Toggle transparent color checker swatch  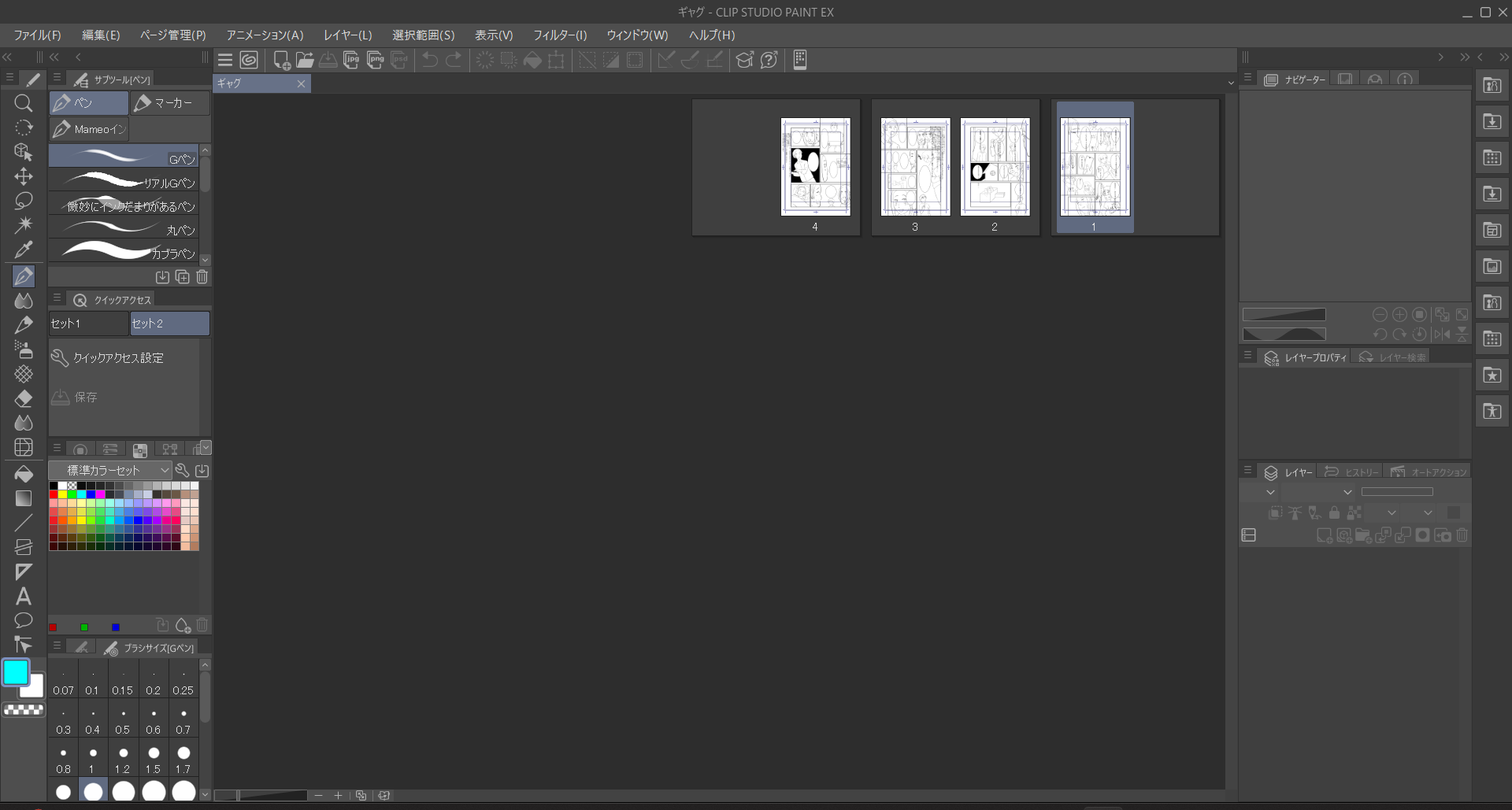[x=24, y=709]
